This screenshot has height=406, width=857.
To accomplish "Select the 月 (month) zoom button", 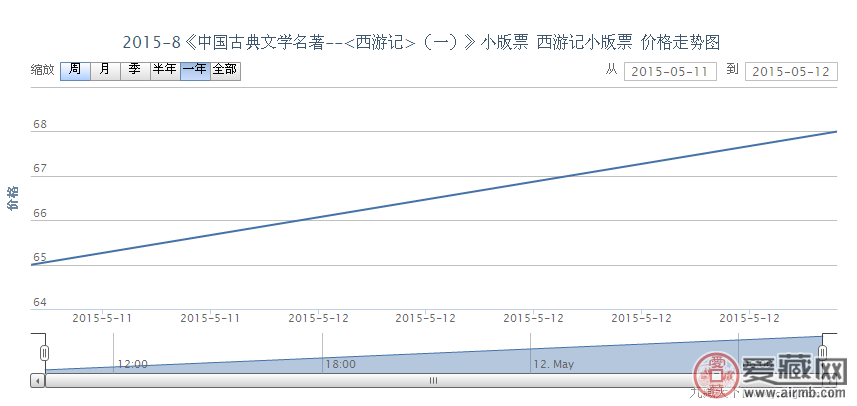I will click(x=105, y=71).
